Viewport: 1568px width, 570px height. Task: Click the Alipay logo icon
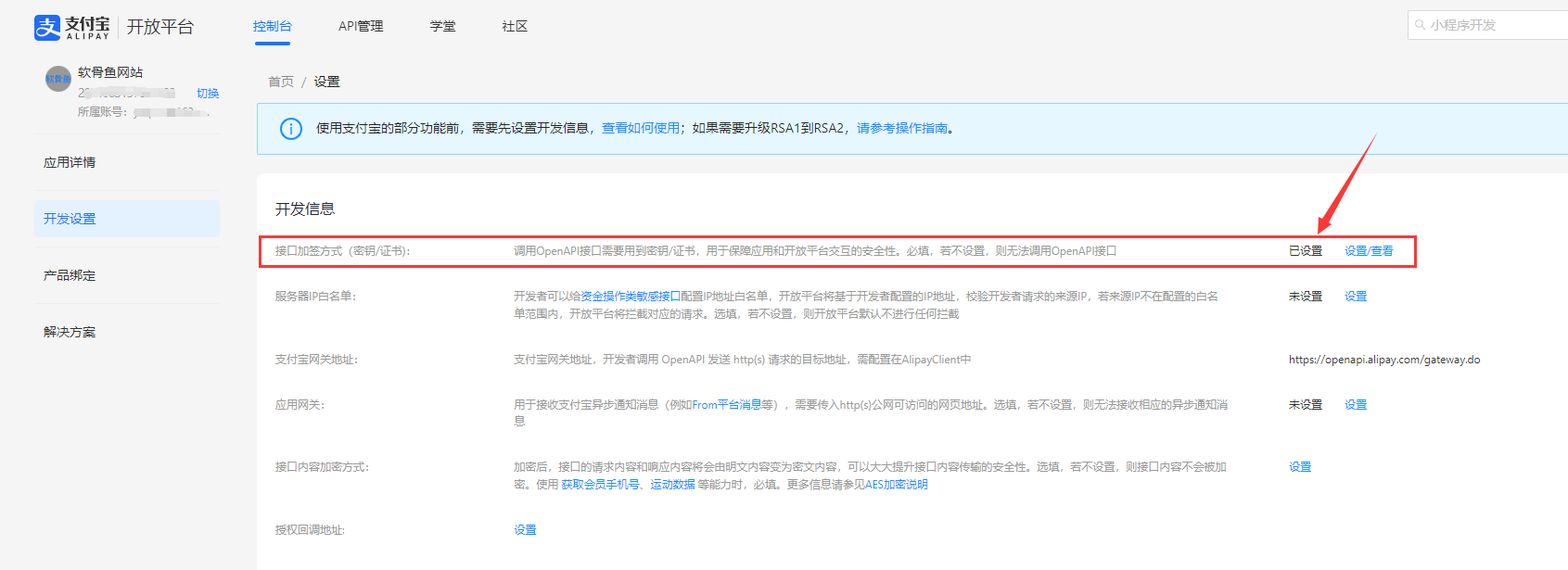pyautogui.click(x=47, y=27)
